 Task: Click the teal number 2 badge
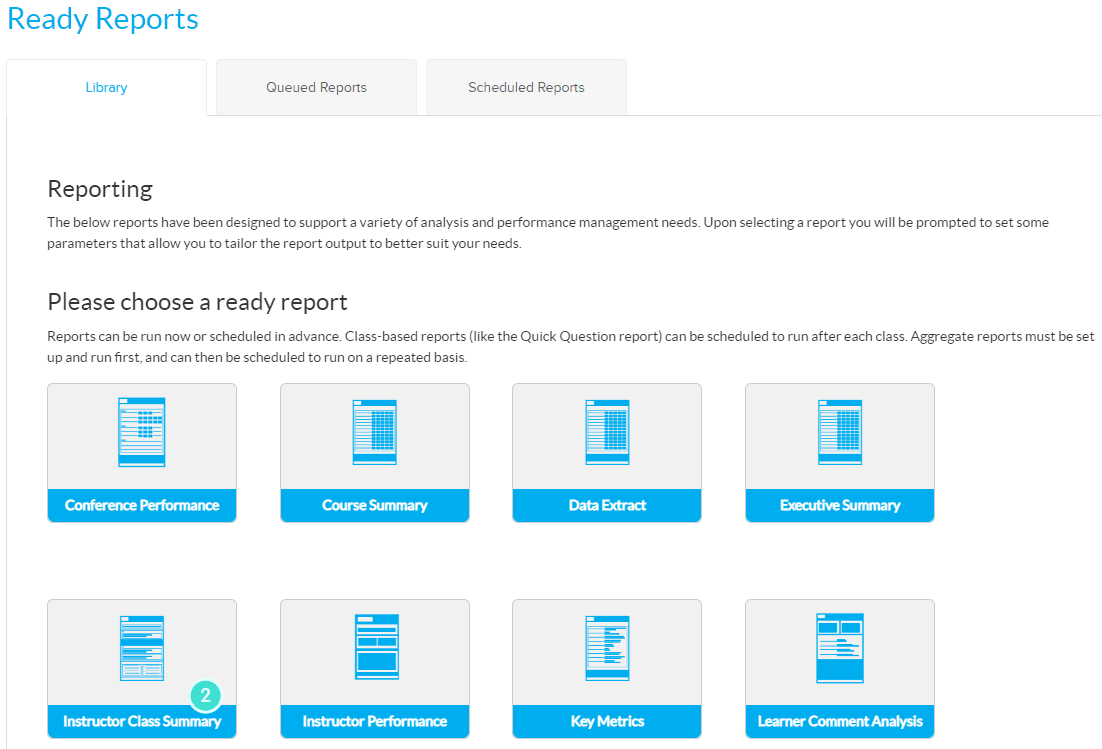tap(205, 696)
